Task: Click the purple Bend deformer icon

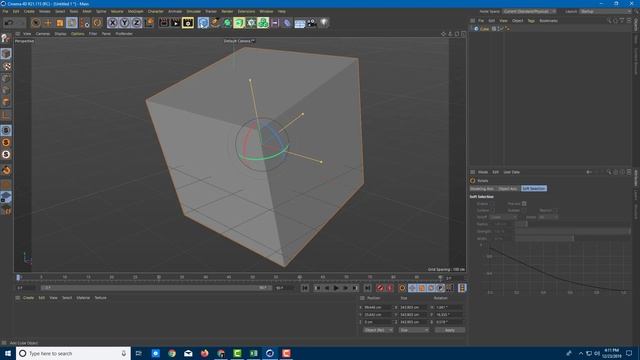Action: 287,23
